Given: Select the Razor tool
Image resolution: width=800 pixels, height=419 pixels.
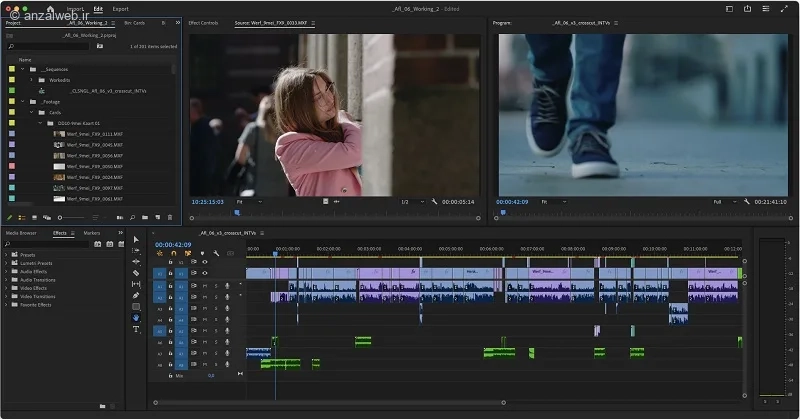Looking at the screenshot, I should [136, 273].
